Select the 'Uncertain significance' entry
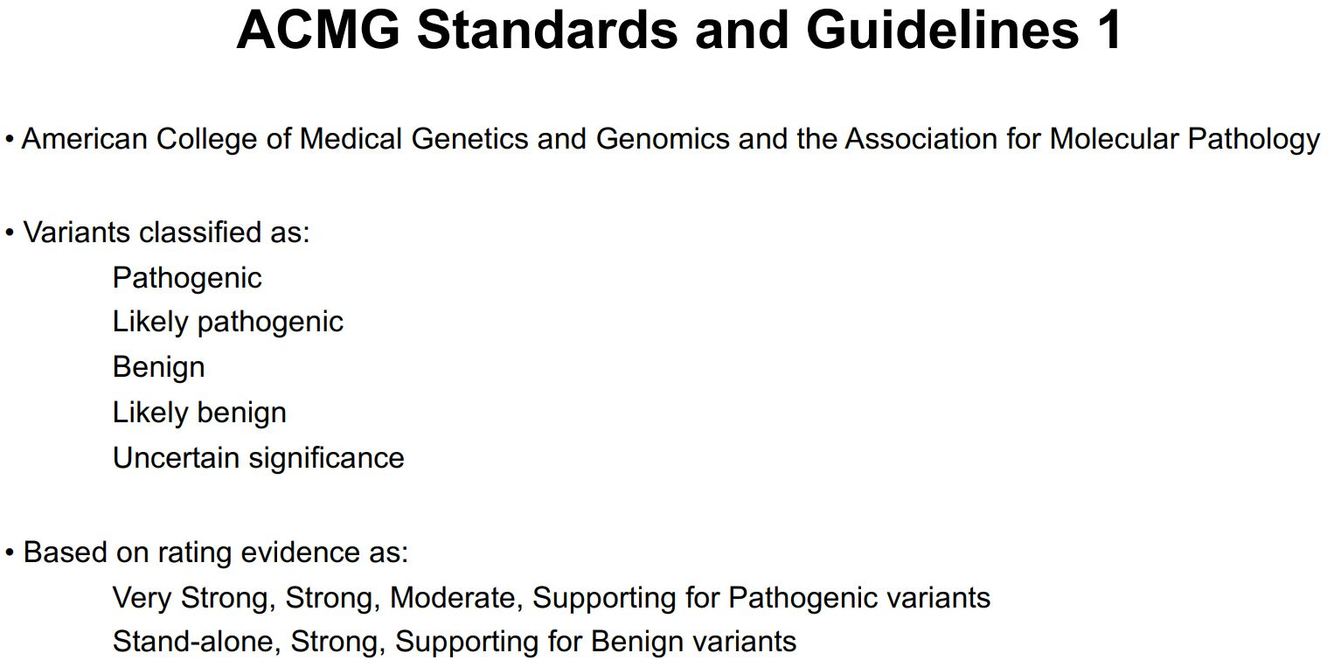Image resolution: width=1334 pixels, height=667 pixels. coord(258,458)
